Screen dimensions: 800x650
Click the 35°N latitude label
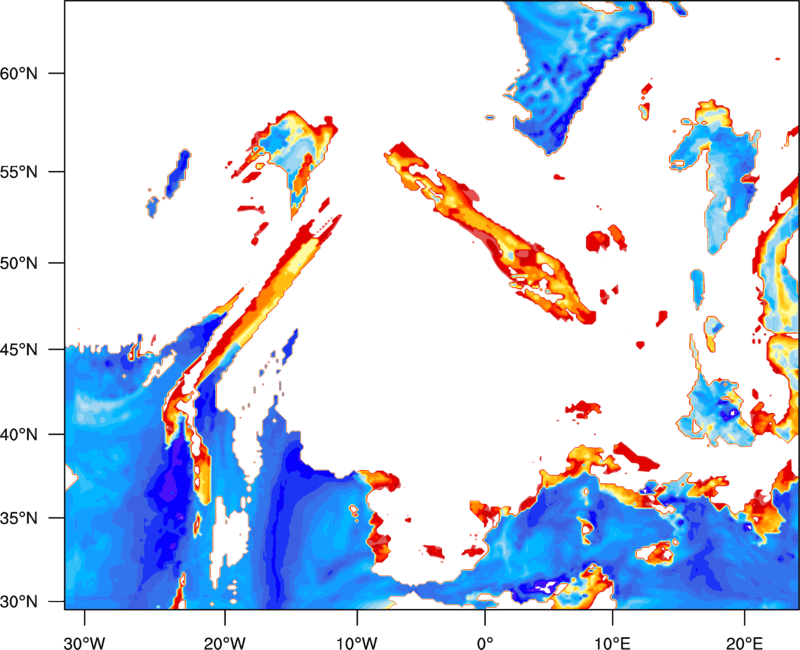18,518
